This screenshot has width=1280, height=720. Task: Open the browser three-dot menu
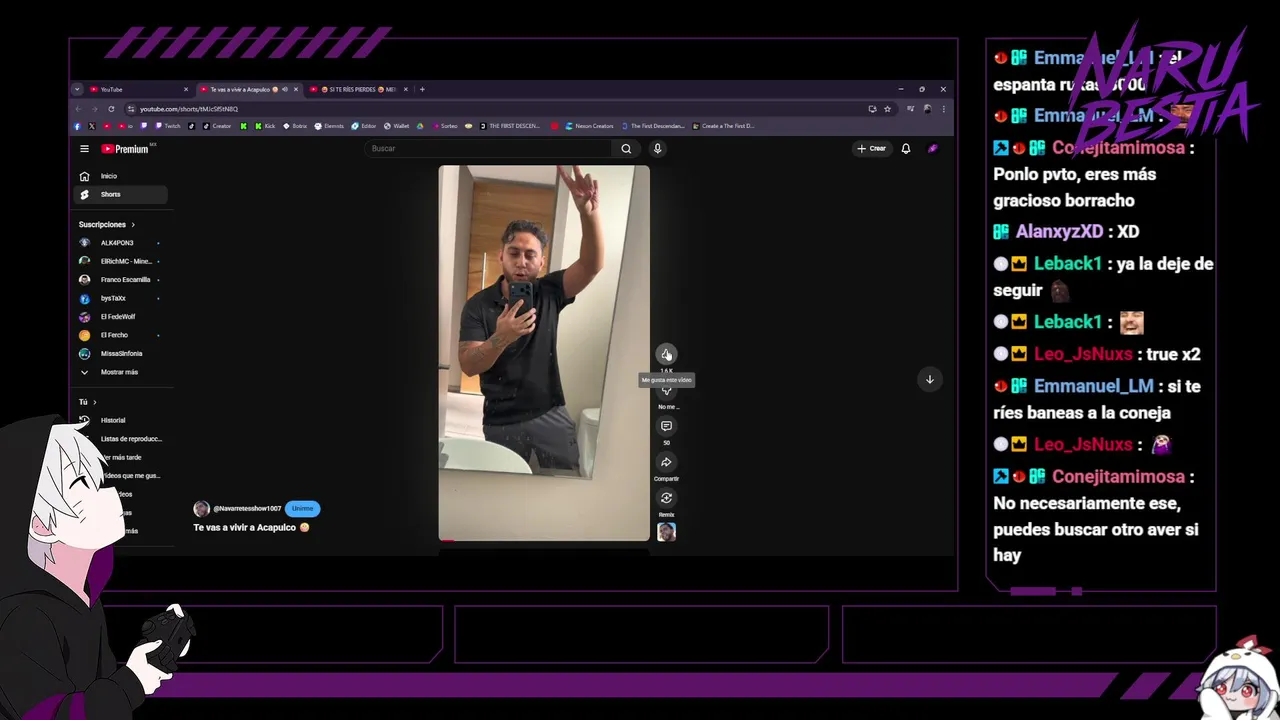[943, 109]
